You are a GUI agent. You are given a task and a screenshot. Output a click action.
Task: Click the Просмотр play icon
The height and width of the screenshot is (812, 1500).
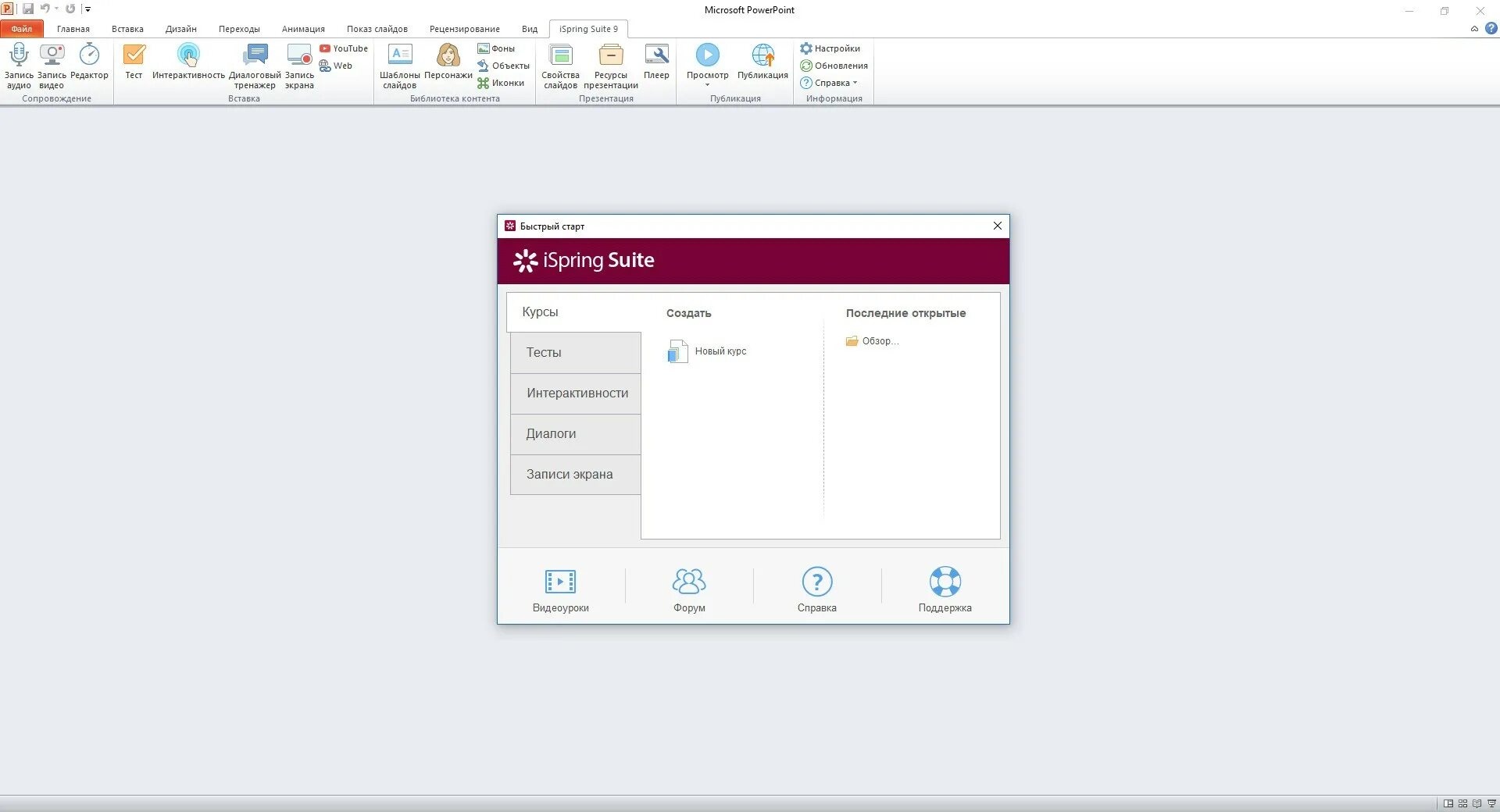[708, 55]
